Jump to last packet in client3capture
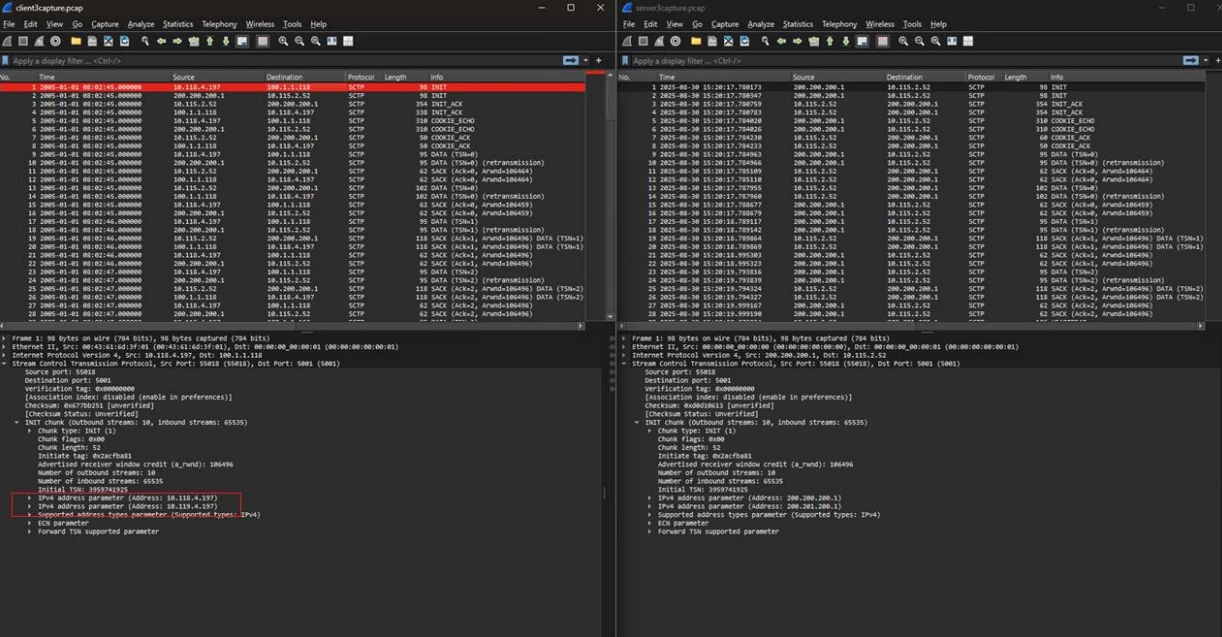 click(226, 41)
